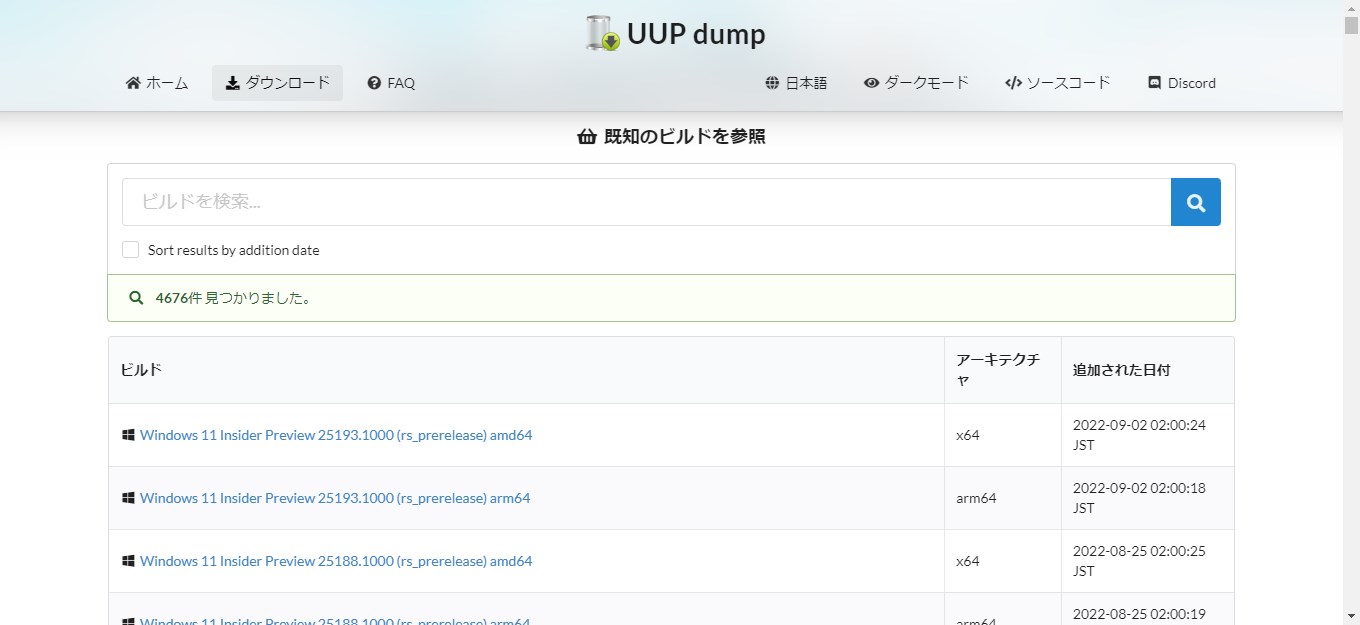This screenshot has height=625, width=1360.
Task: Click green magnifier icon in results banner
Action: (136, 298)
